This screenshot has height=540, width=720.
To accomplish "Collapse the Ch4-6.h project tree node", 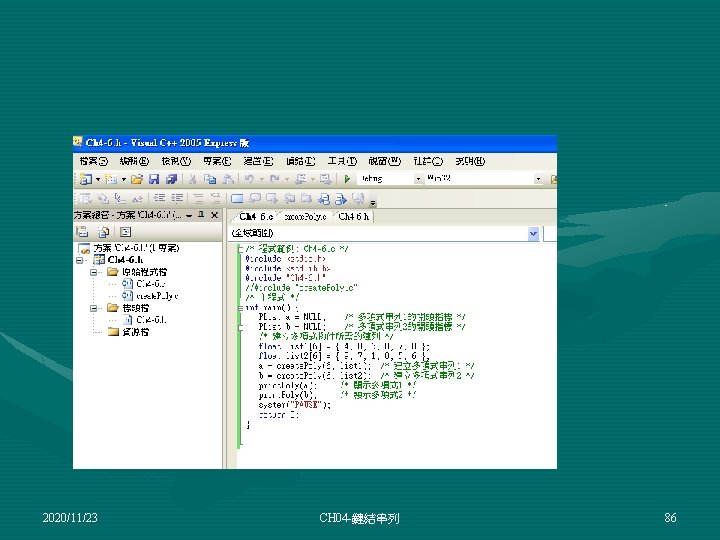I will 79,260.
